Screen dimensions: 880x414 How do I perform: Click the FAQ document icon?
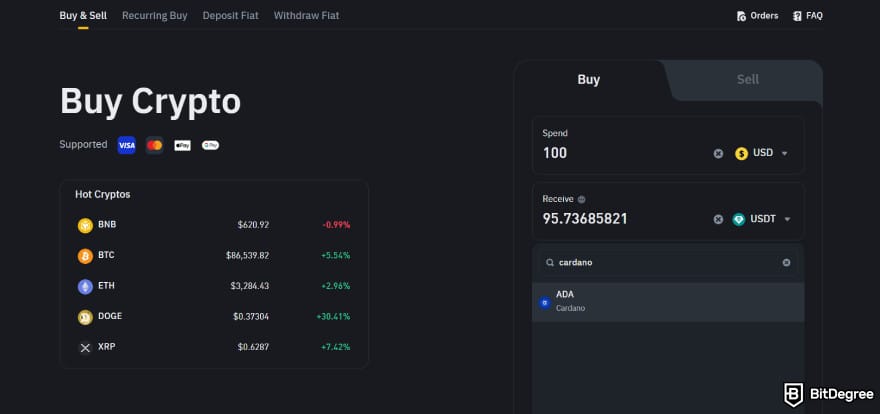point(797,16)
